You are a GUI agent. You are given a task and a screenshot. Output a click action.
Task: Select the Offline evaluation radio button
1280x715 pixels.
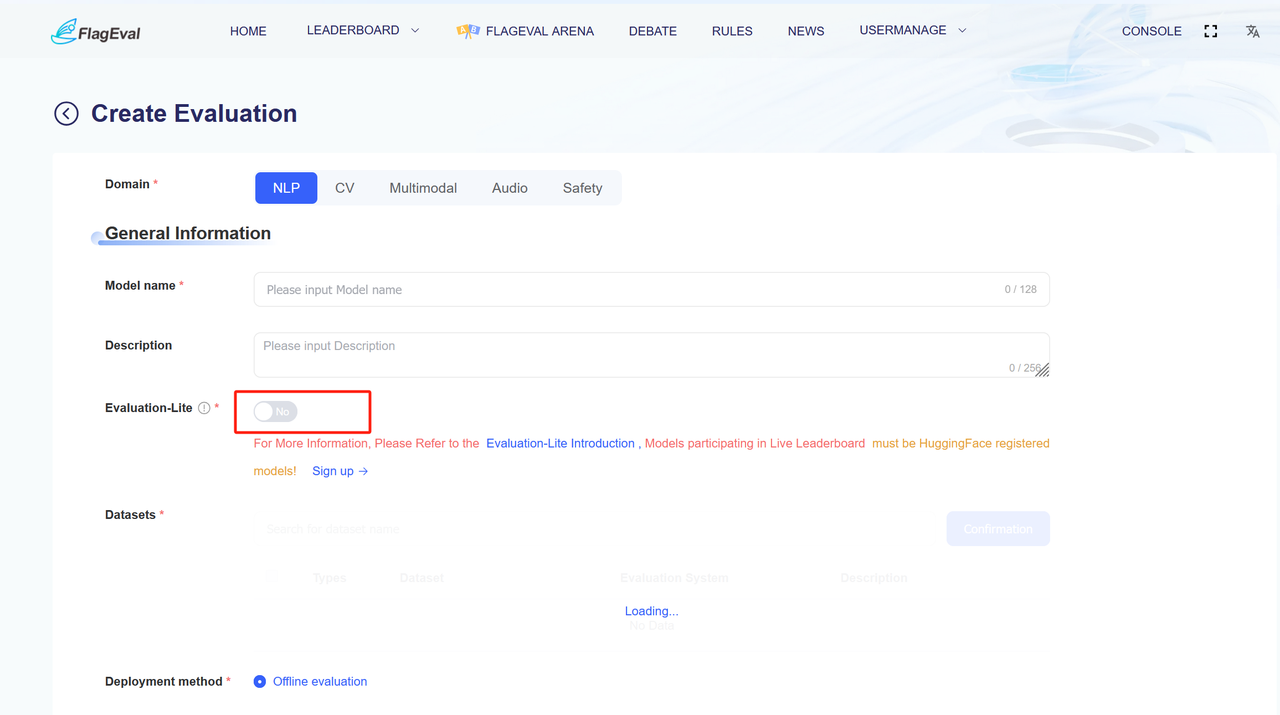pos(260,682)
